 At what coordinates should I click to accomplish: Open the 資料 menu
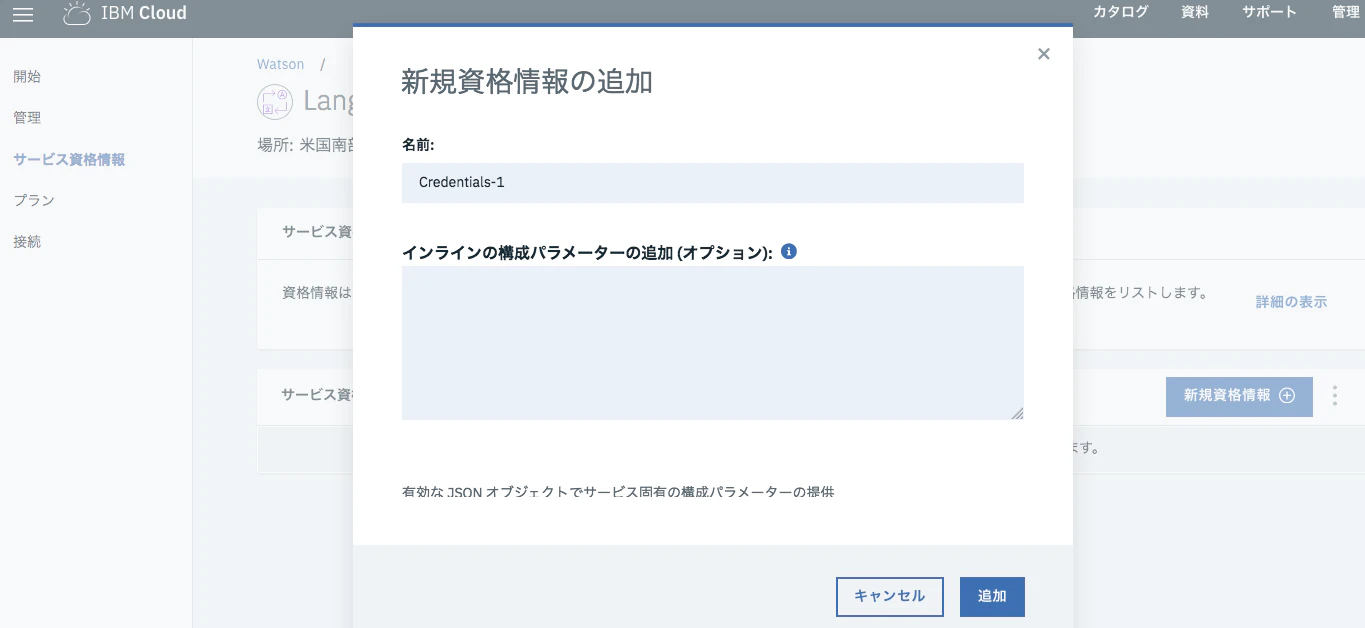[x=1195, y=13]
